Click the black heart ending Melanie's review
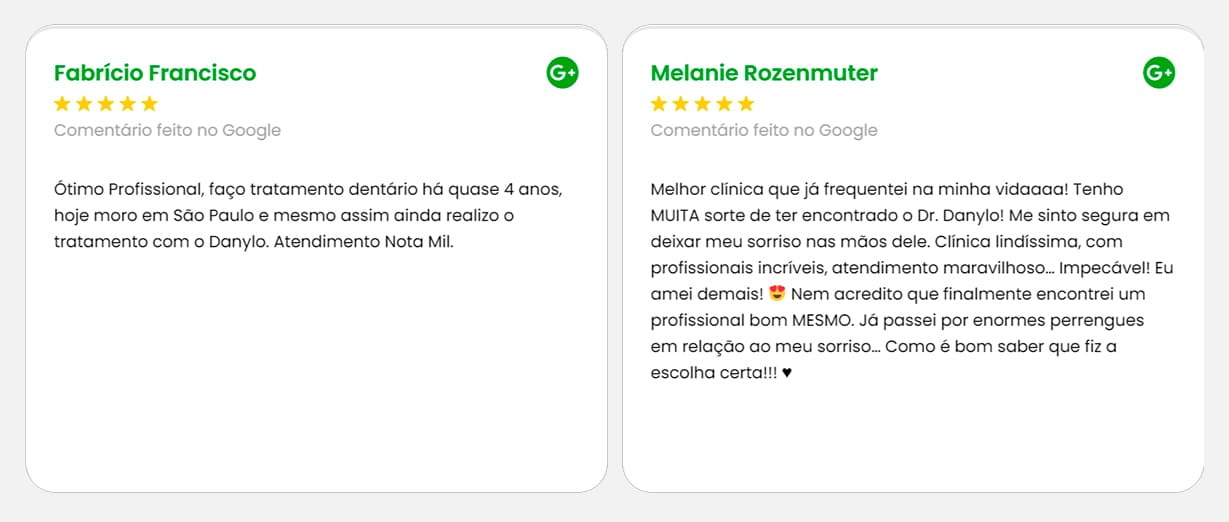 coord(787,373)
